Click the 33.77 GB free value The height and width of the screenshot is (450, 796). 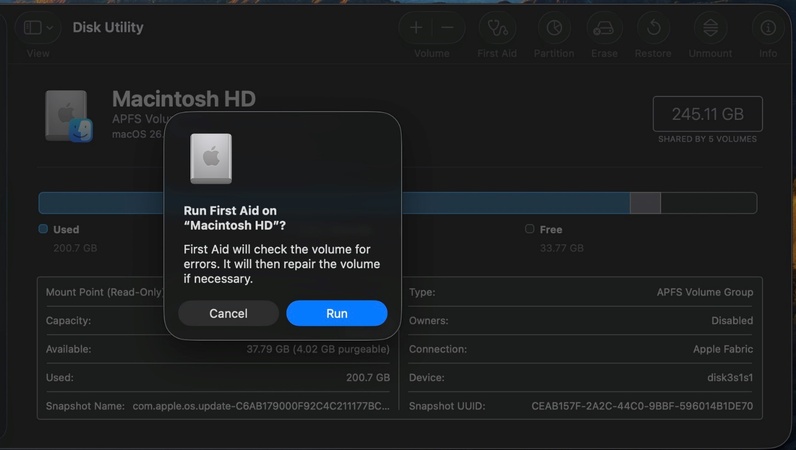pos(561,248)
